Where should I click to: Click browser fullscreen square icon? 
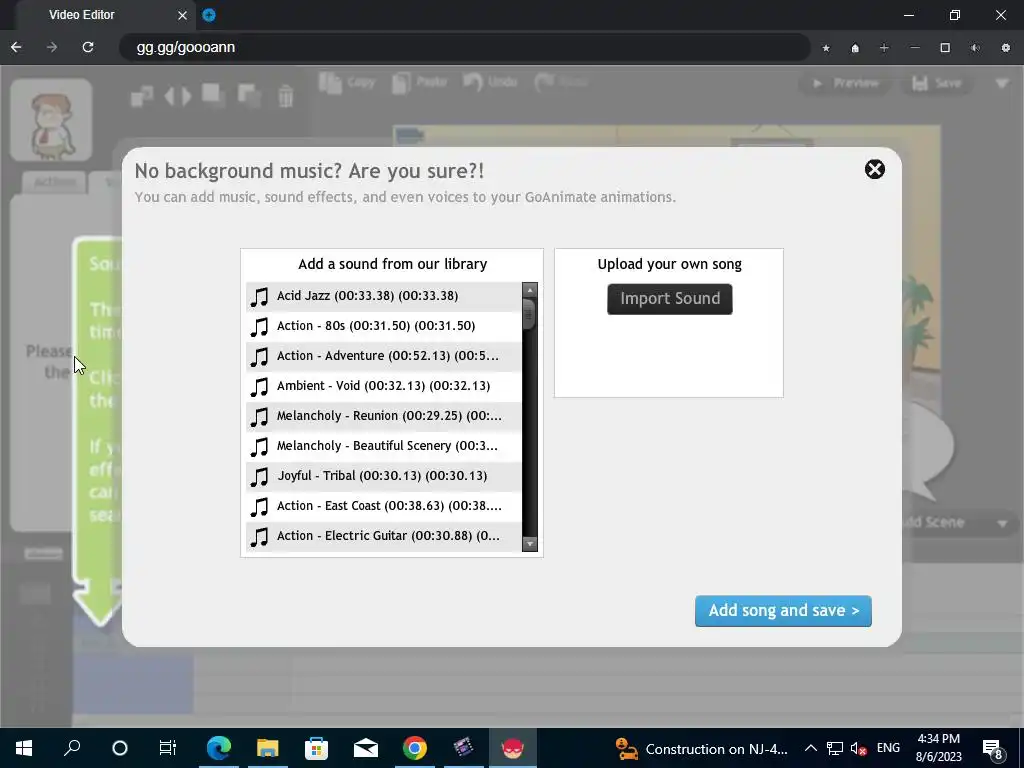(x=945, y=48)
